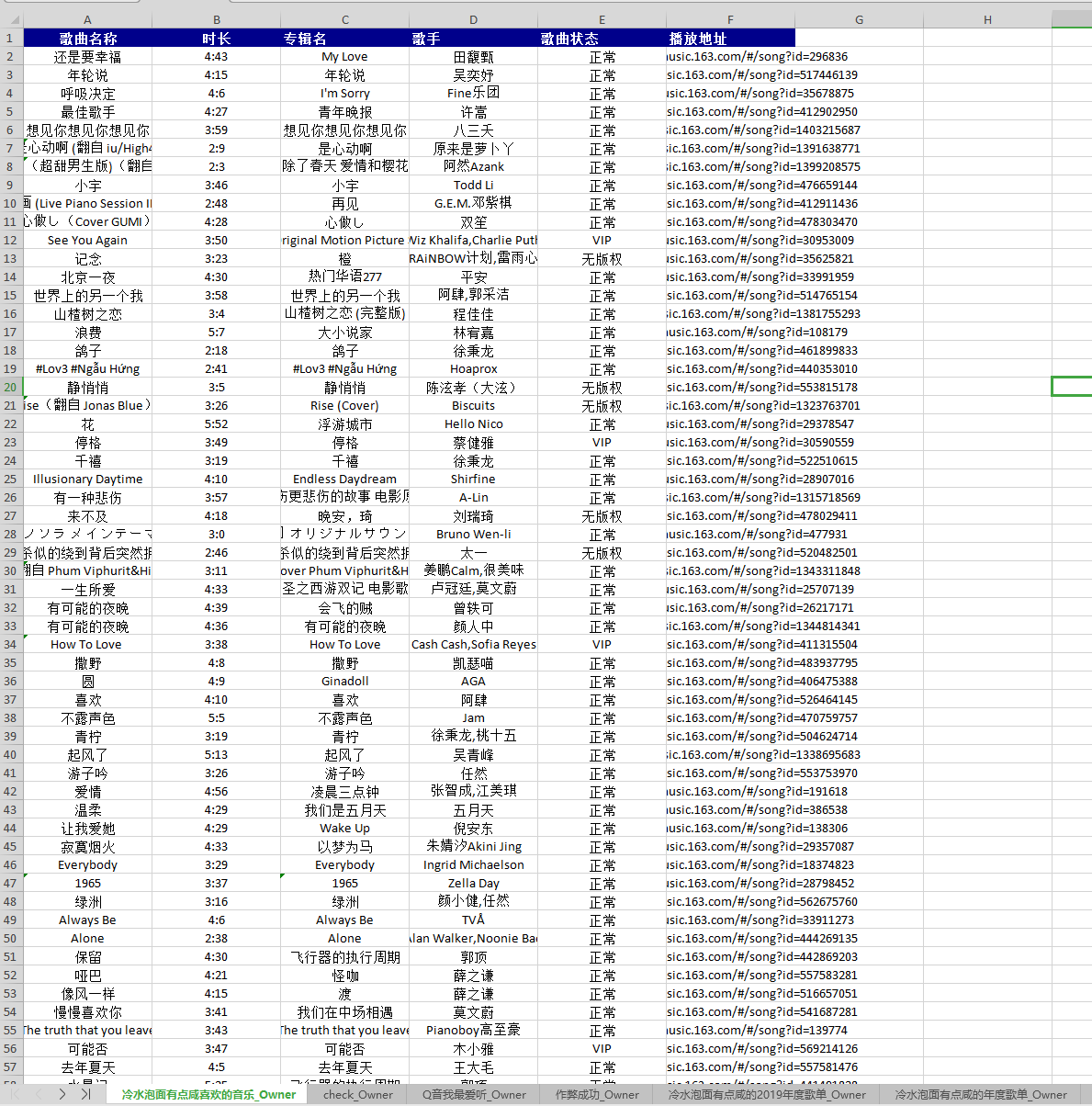Select album cell 青年晚报
This screenshot has height=1106, width=1092.
tap(345, 111)
